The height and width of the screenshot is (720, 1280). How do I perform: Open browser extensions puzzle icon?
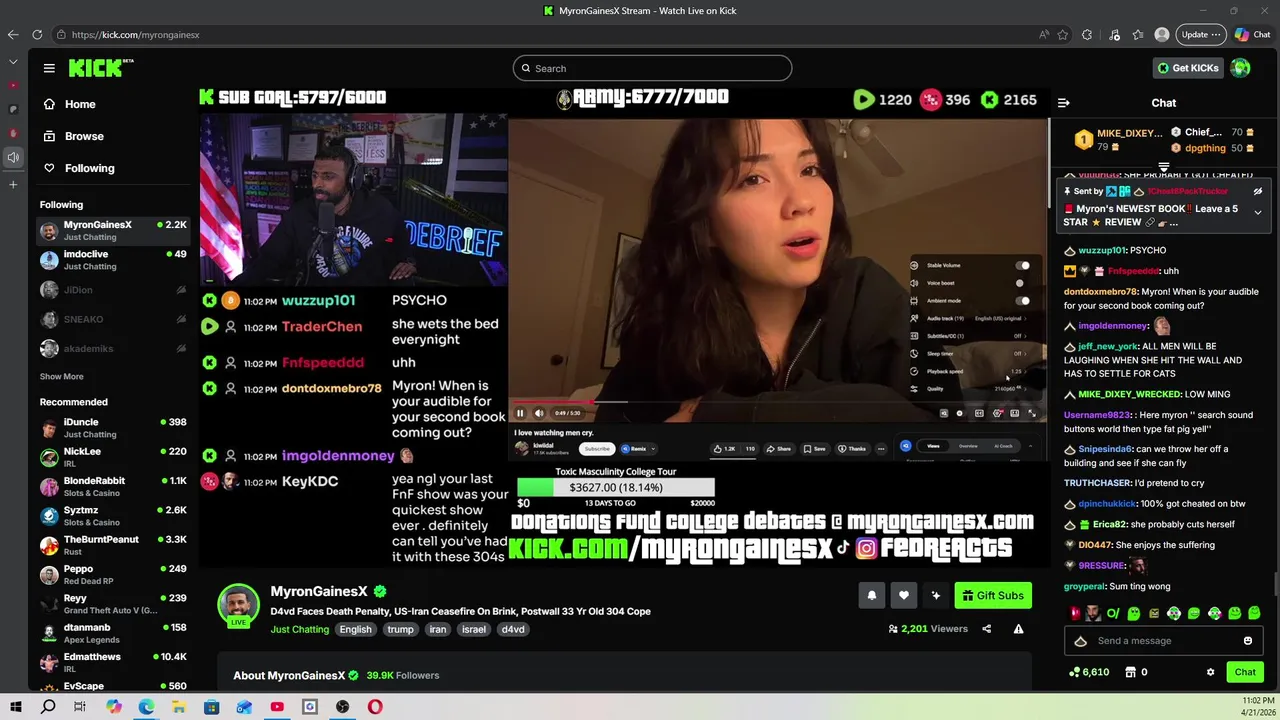[1087, 34]
